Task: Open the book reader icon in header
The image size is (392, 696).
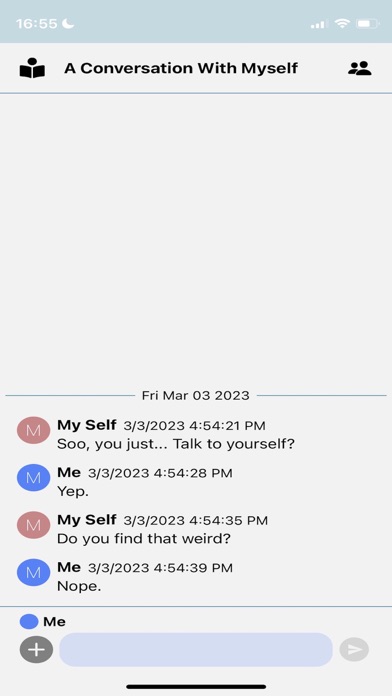Action: click(32, 68)
